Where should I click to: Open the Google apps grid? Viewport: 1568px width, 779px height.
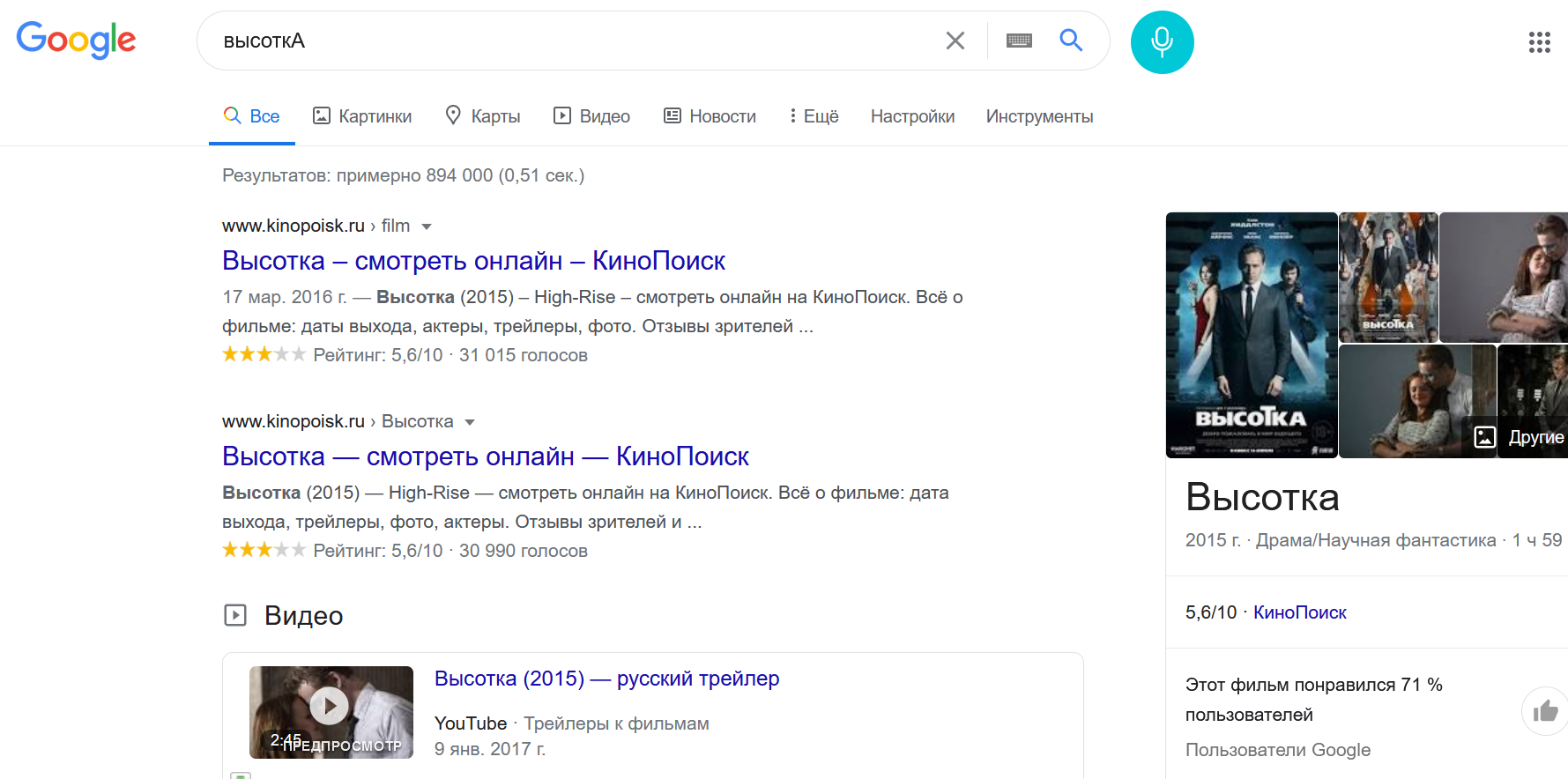1539,42
